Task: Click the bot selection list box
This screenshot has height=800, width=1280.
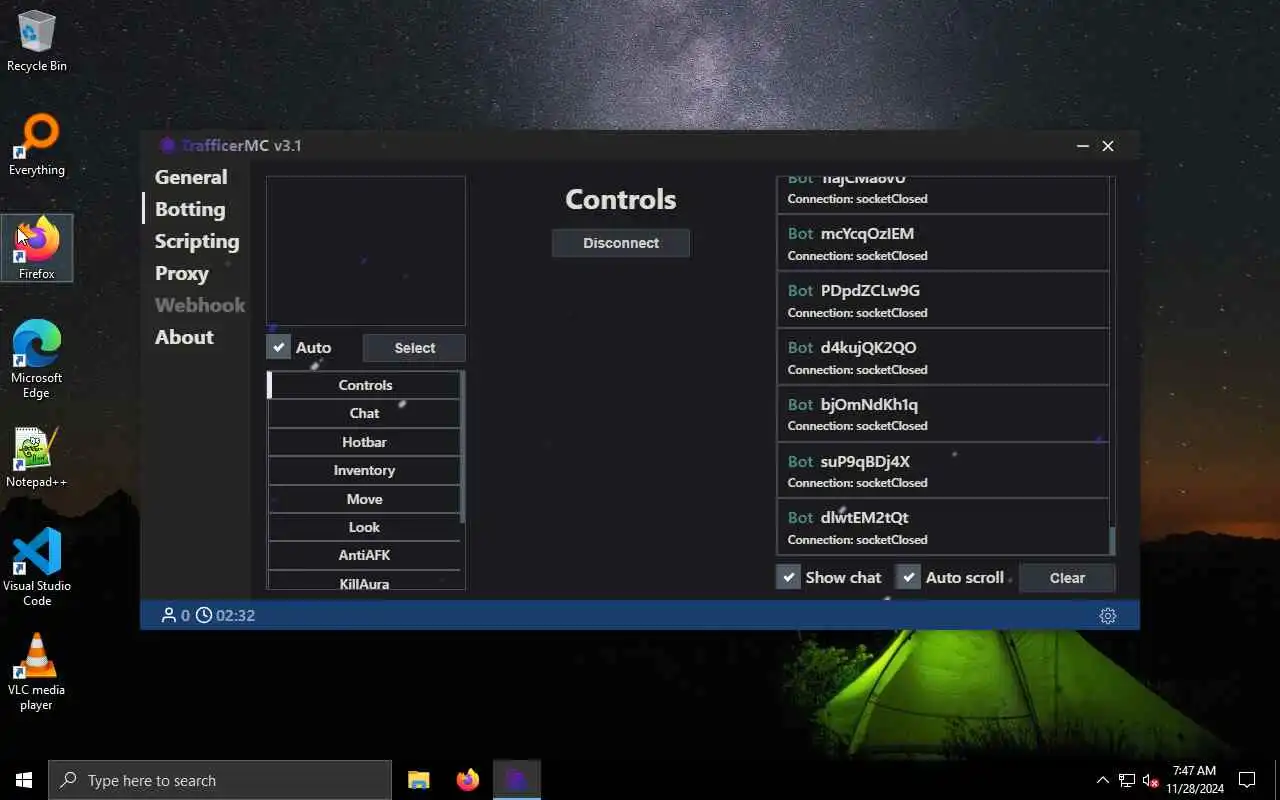Action: pyautogui.click(x=366, y=251)
